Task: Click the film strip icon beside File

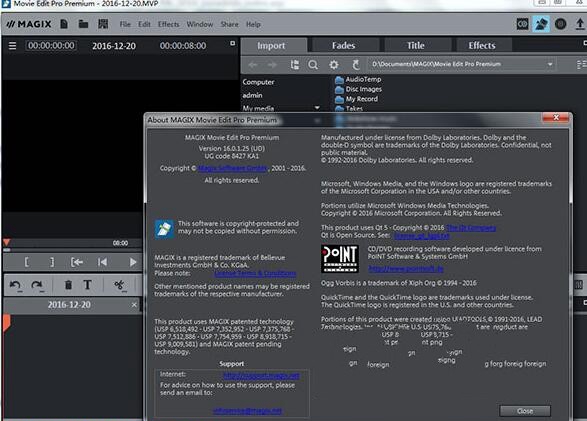Action: click(x=103, y=24)
